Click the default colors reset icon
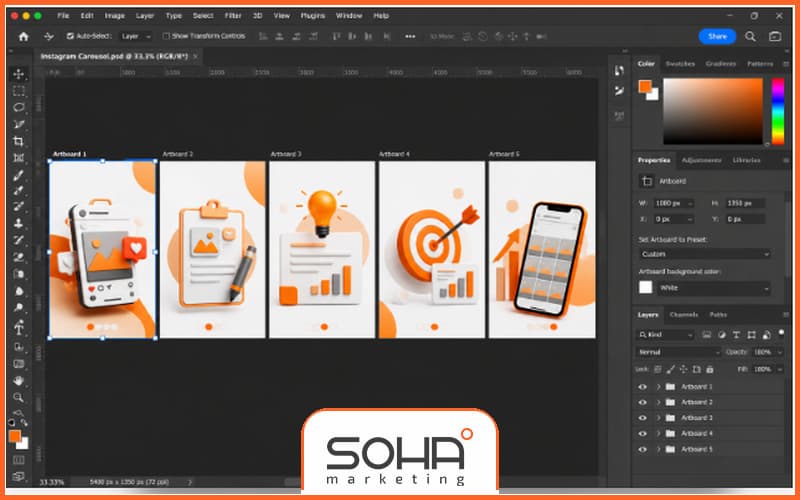This screenshot has height=500, width=800. (x=12, y=422)
